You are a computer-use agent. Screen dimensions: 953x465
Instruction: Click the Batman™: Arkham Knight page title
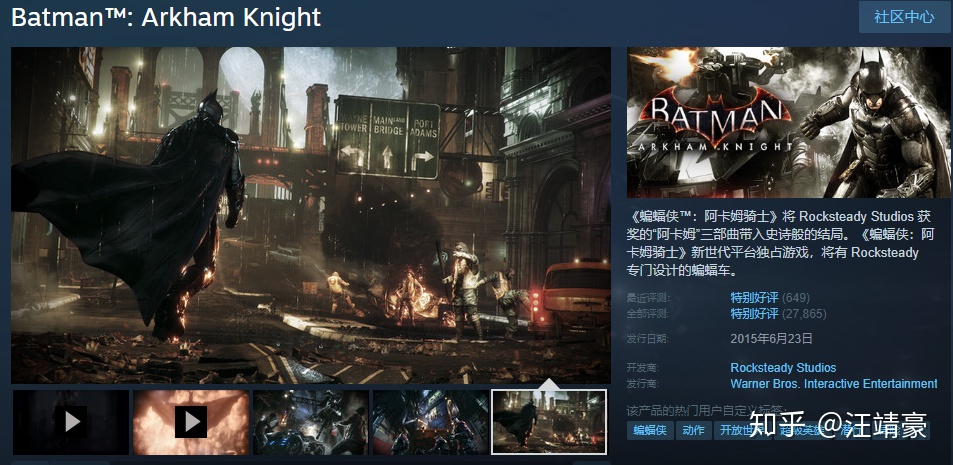click(x=166, y=18)
